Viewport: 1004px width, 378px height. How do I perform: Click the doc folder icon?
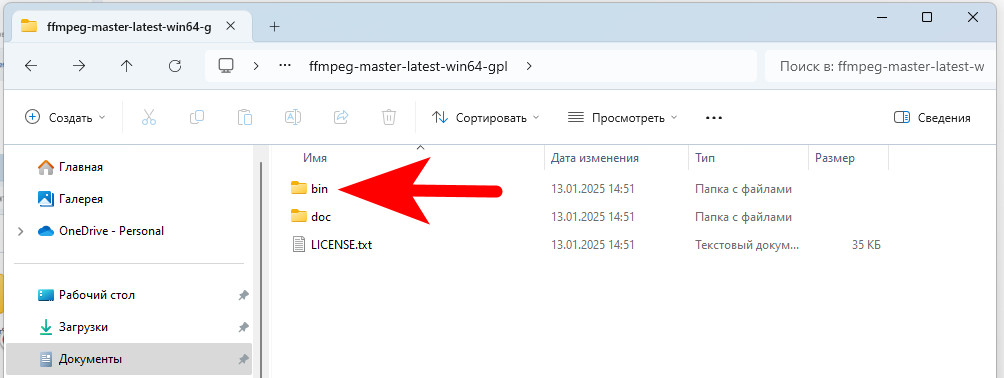[298, 217]
